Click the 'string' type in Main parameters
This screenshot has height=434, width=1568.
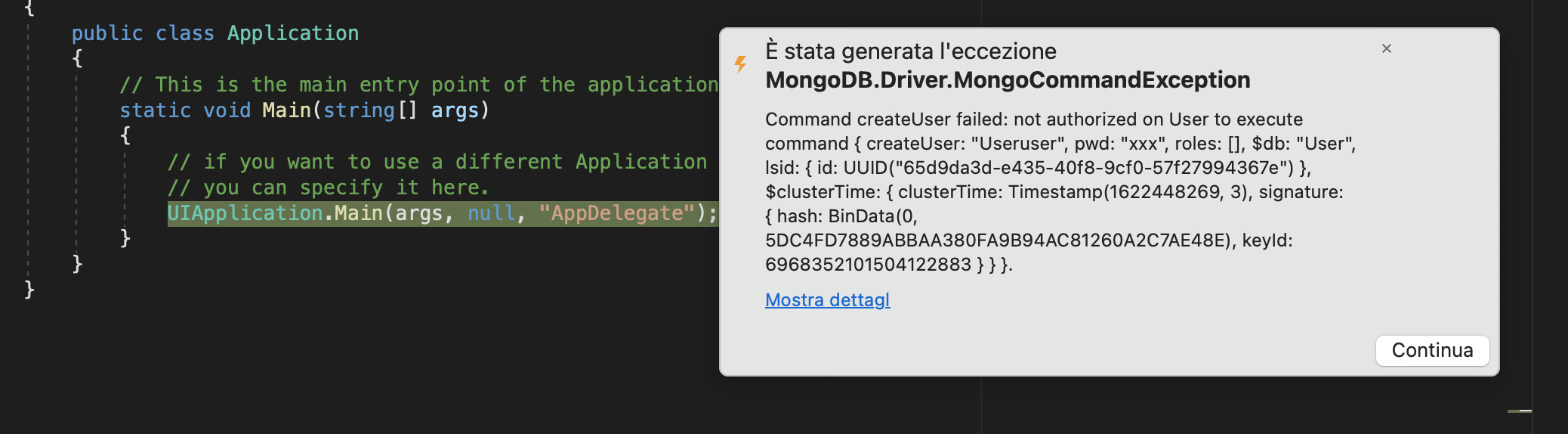tap(359, 110)
